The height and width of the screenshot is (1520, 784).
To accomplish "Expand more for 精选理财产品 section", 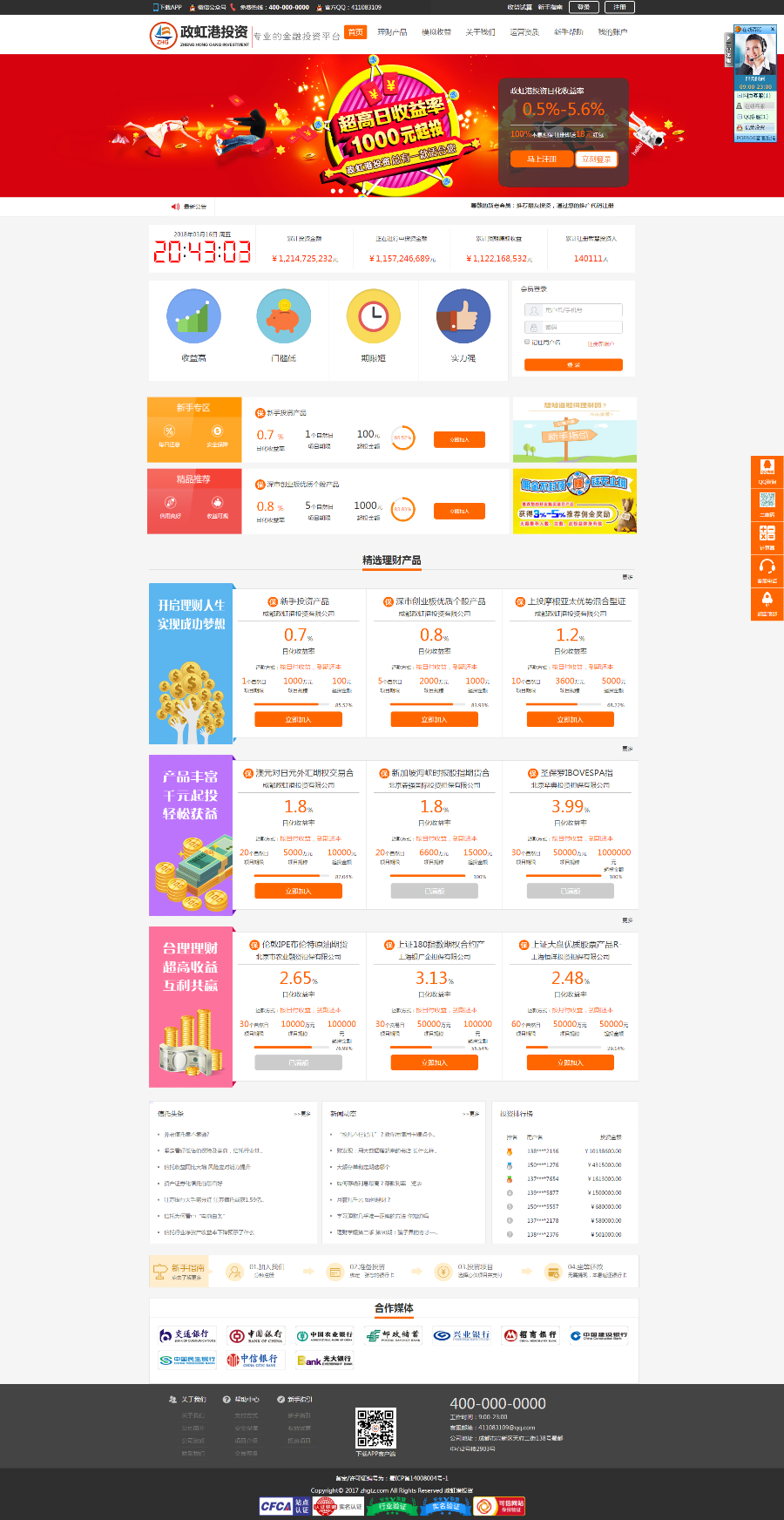I will coord(627,577).
